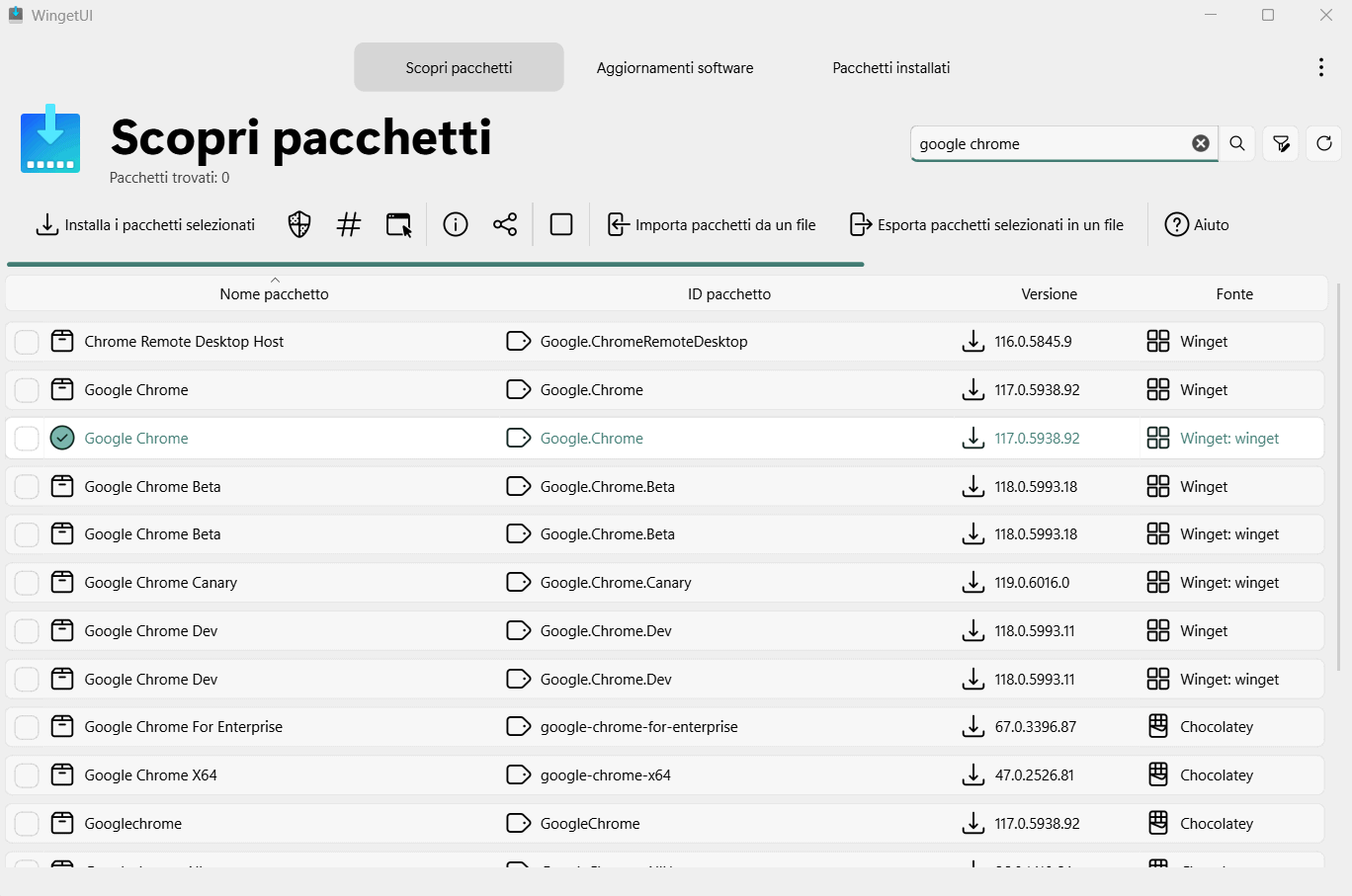Check the Google Chrome Winget row checkbox
The image size is (1352, 896).
coord(27,390)
